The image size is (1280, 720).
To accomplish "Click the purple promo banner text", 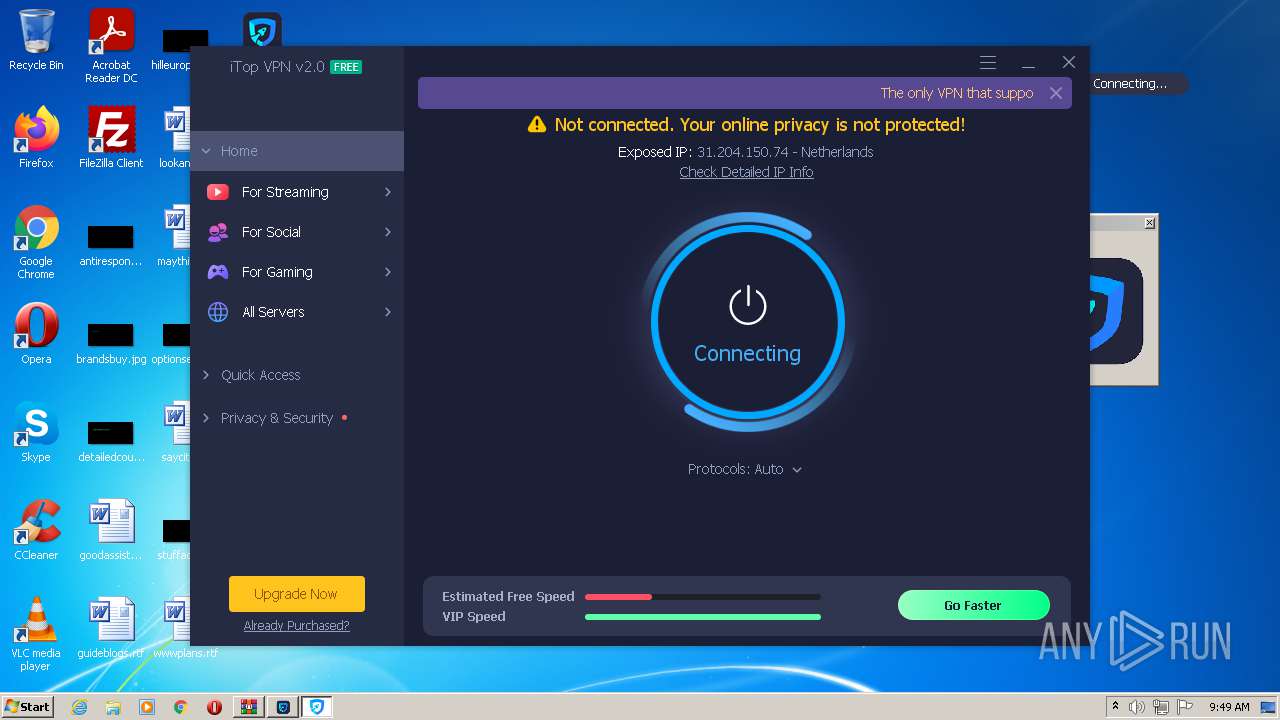I will [x=957, y=93].
